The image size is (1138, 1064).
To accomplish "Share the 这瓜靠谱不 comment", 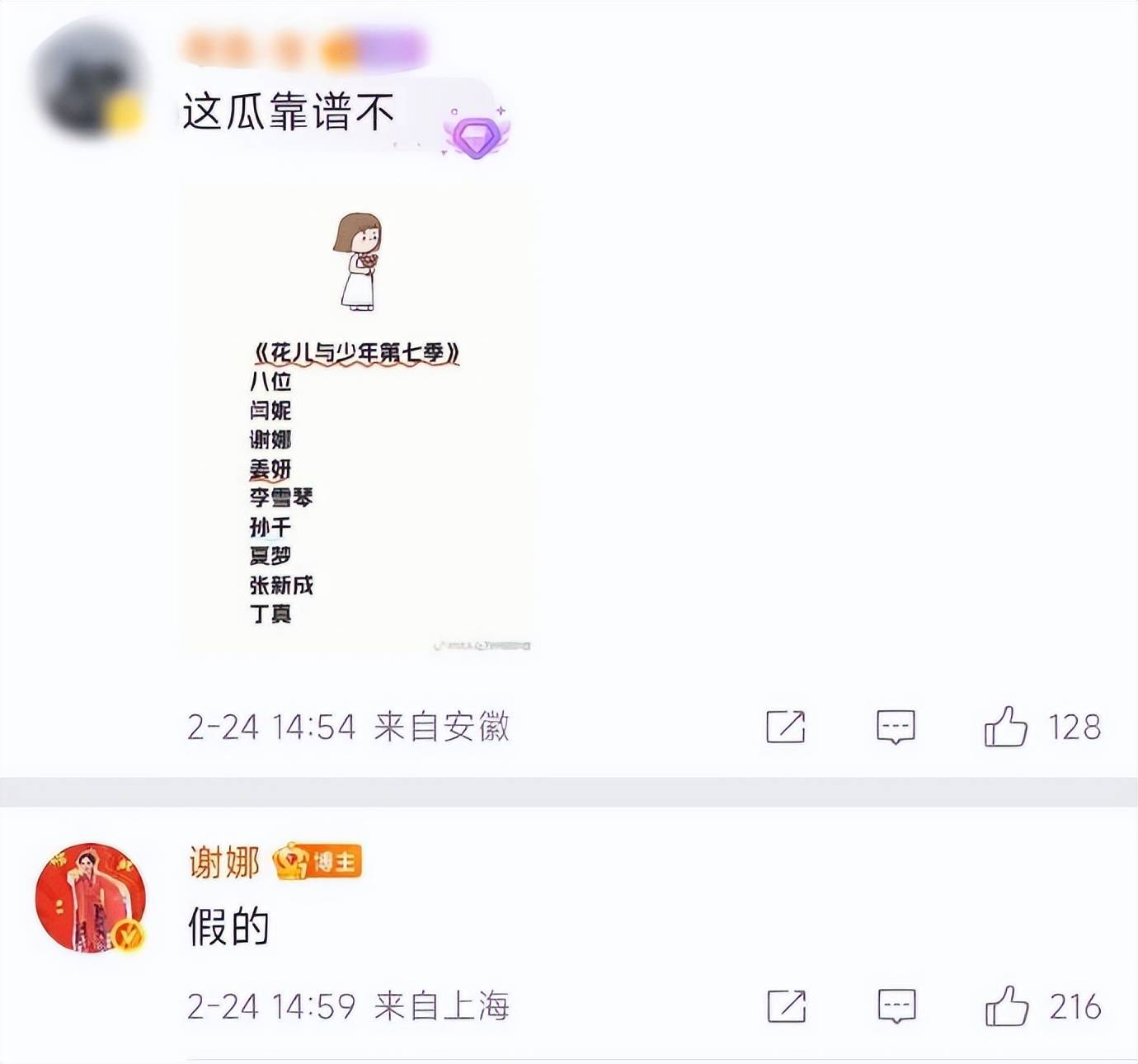I will [786, 726].
